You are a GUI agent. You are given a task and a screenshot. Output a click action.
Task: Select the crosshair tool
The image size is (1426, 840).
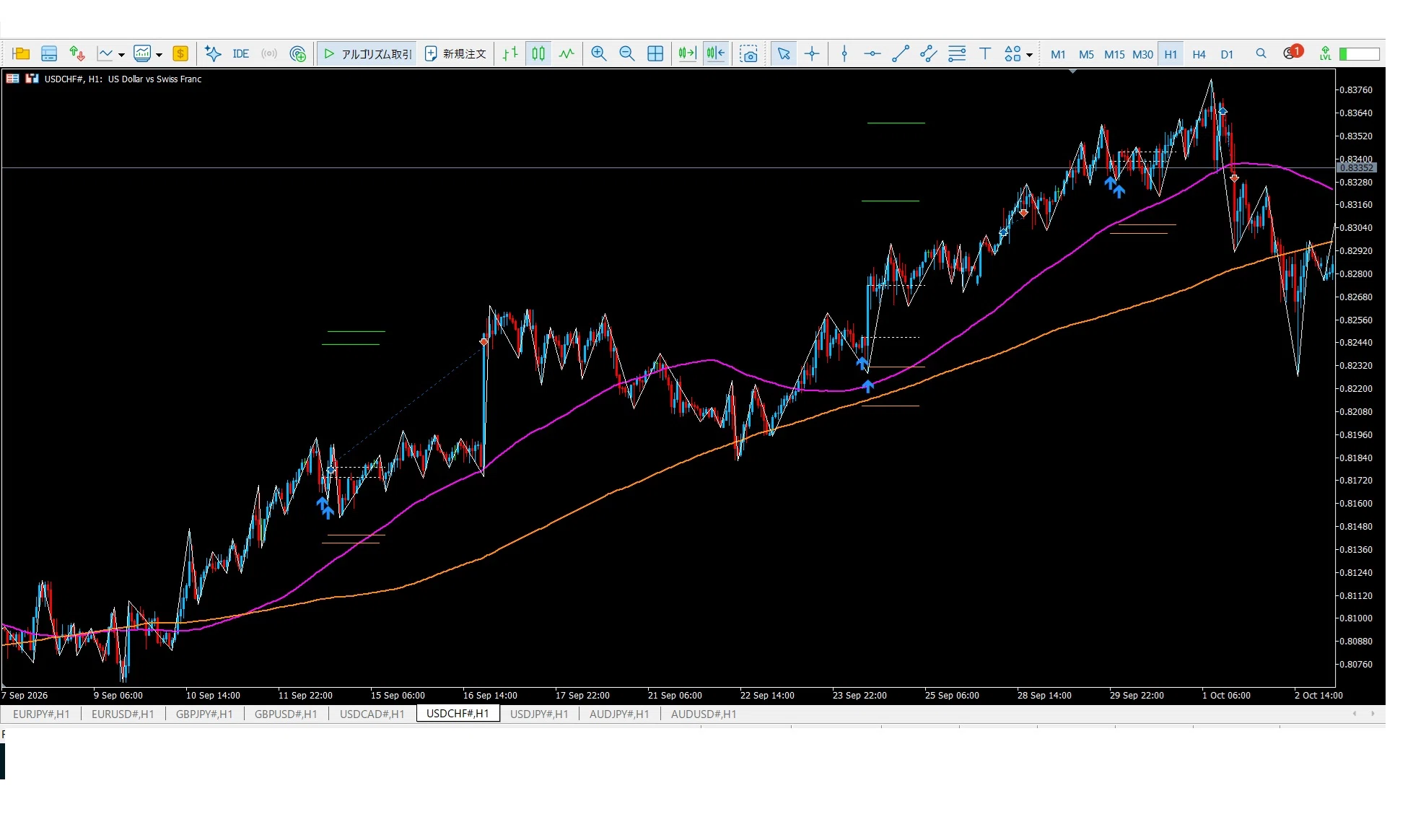pyautogui.click(x=812, y=54)
